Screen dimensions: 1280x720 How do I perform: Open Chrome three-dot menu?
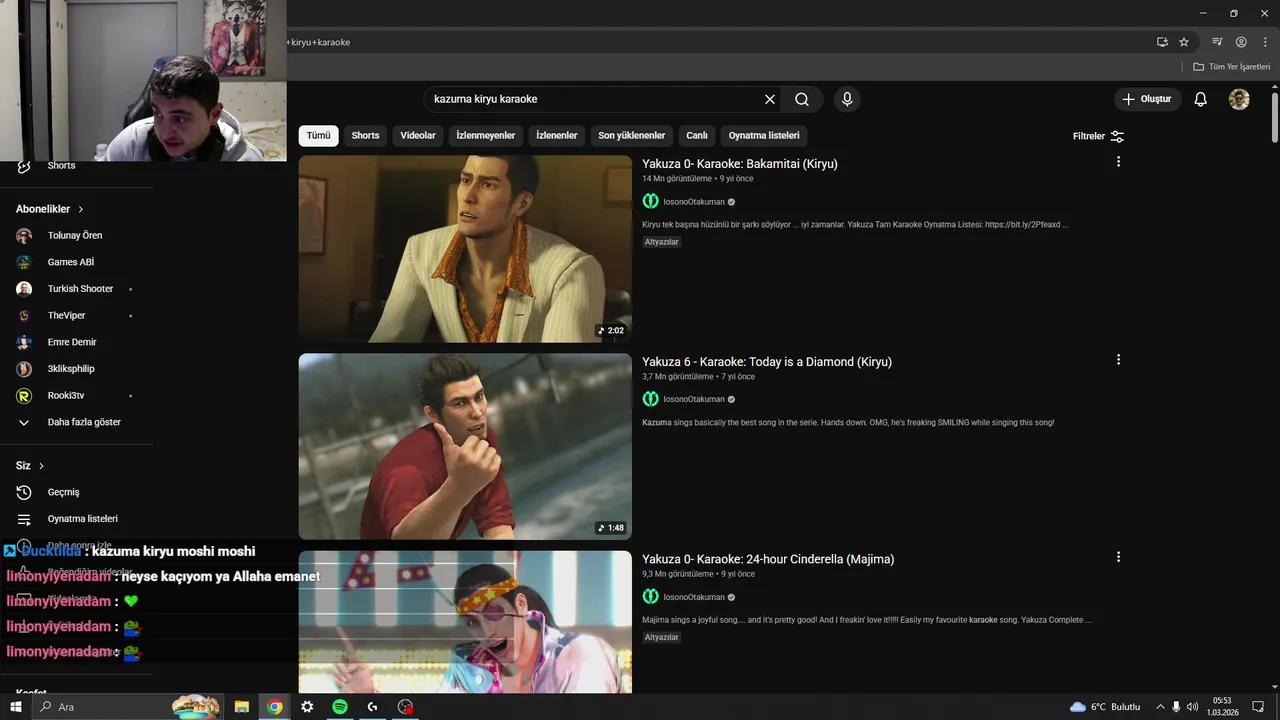(x=1265, y=42)
